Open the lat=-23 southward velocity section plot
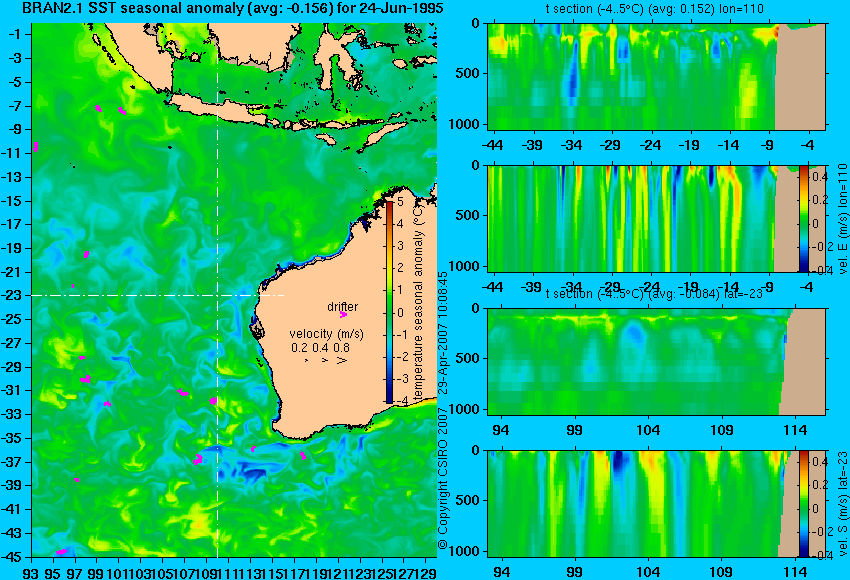 pos(656,504)
